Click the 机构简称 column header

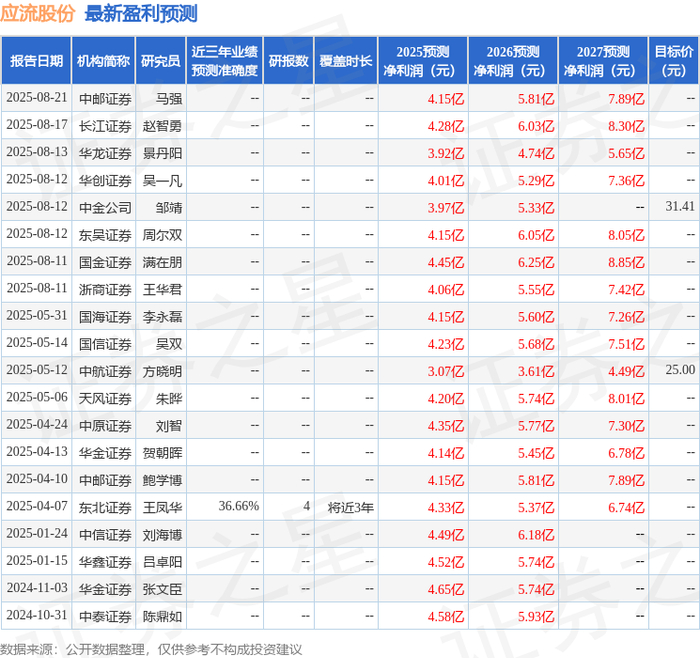point(103,61)
